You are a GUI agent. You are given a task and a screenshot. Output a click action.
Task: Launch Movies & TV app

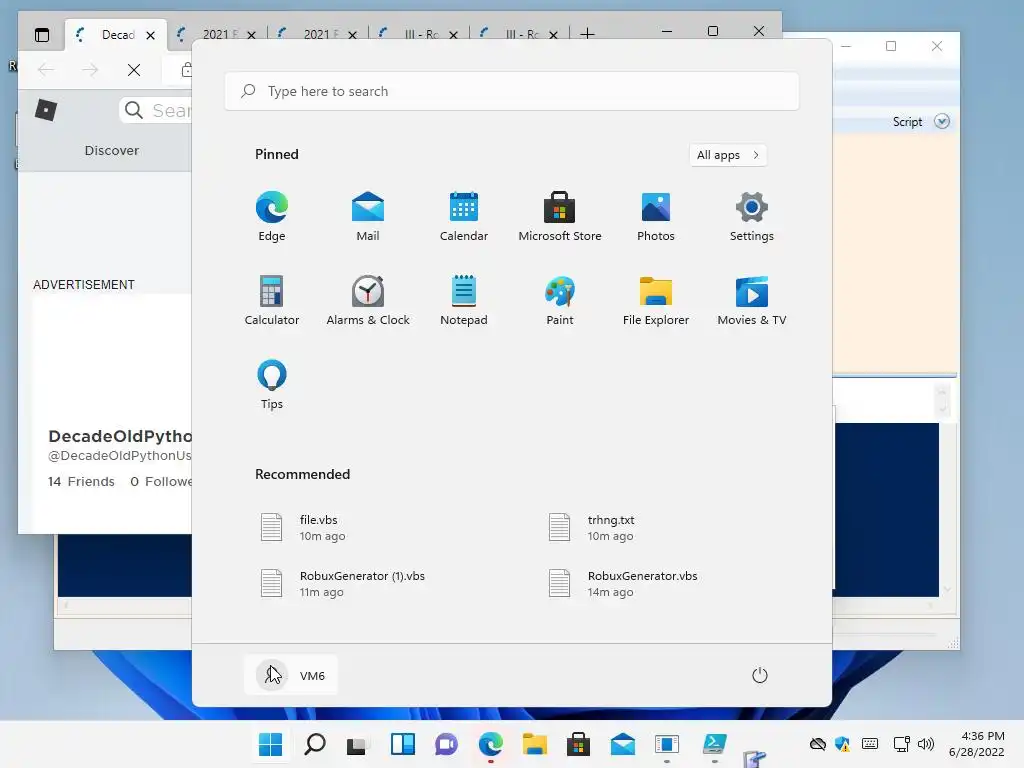tap(752, 300)
